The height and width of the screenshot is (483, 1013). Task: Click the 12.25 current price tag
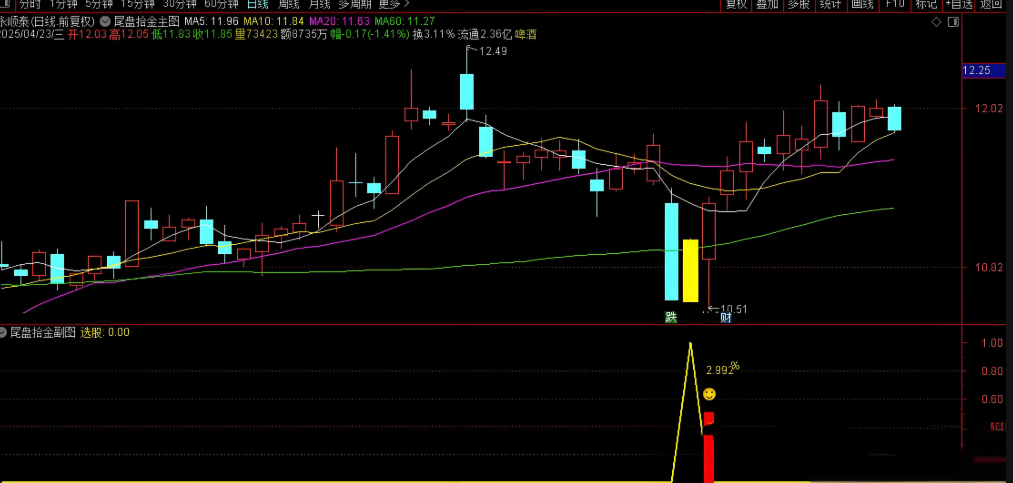pyautogui.click(x=976, y=71)
